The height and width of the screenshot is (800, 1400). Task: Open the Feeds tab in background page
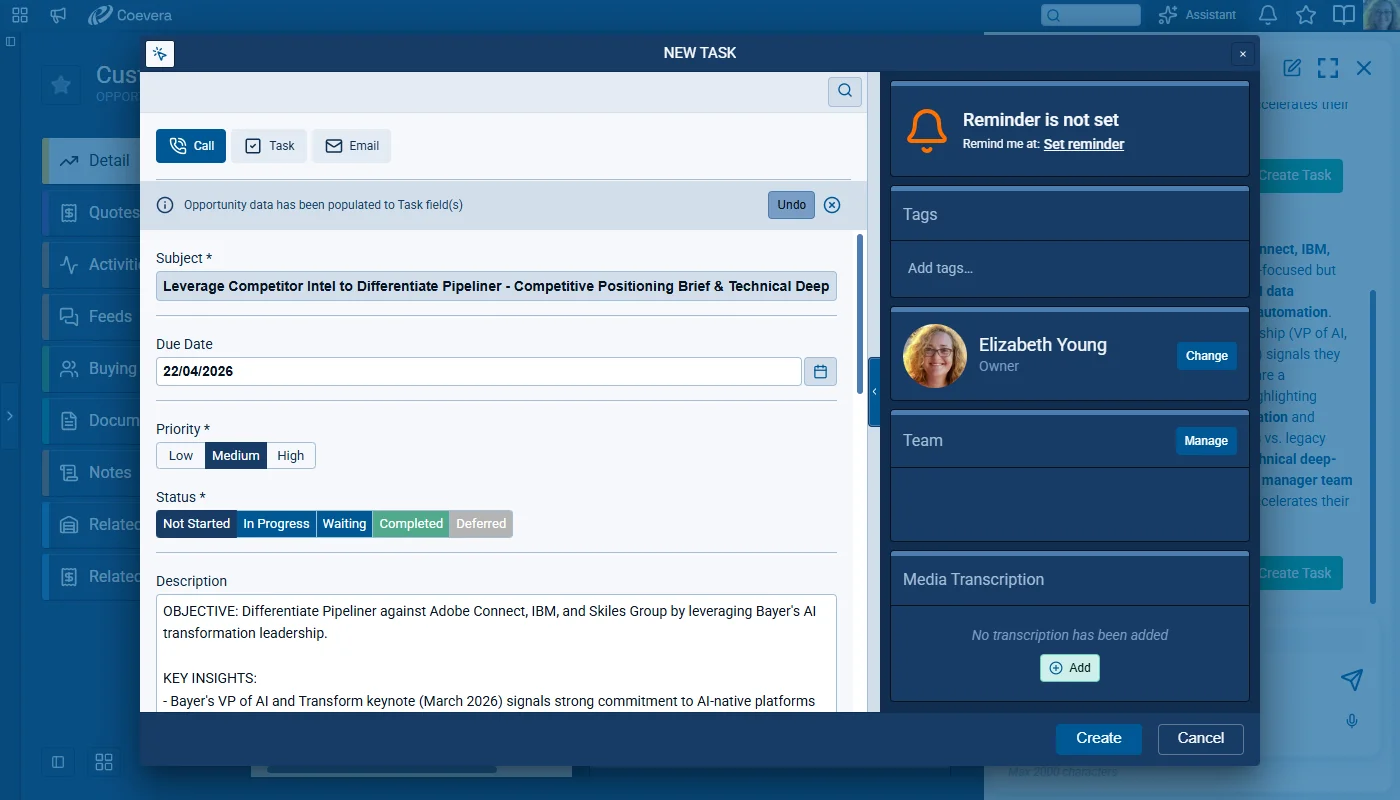tap(92, 316)
